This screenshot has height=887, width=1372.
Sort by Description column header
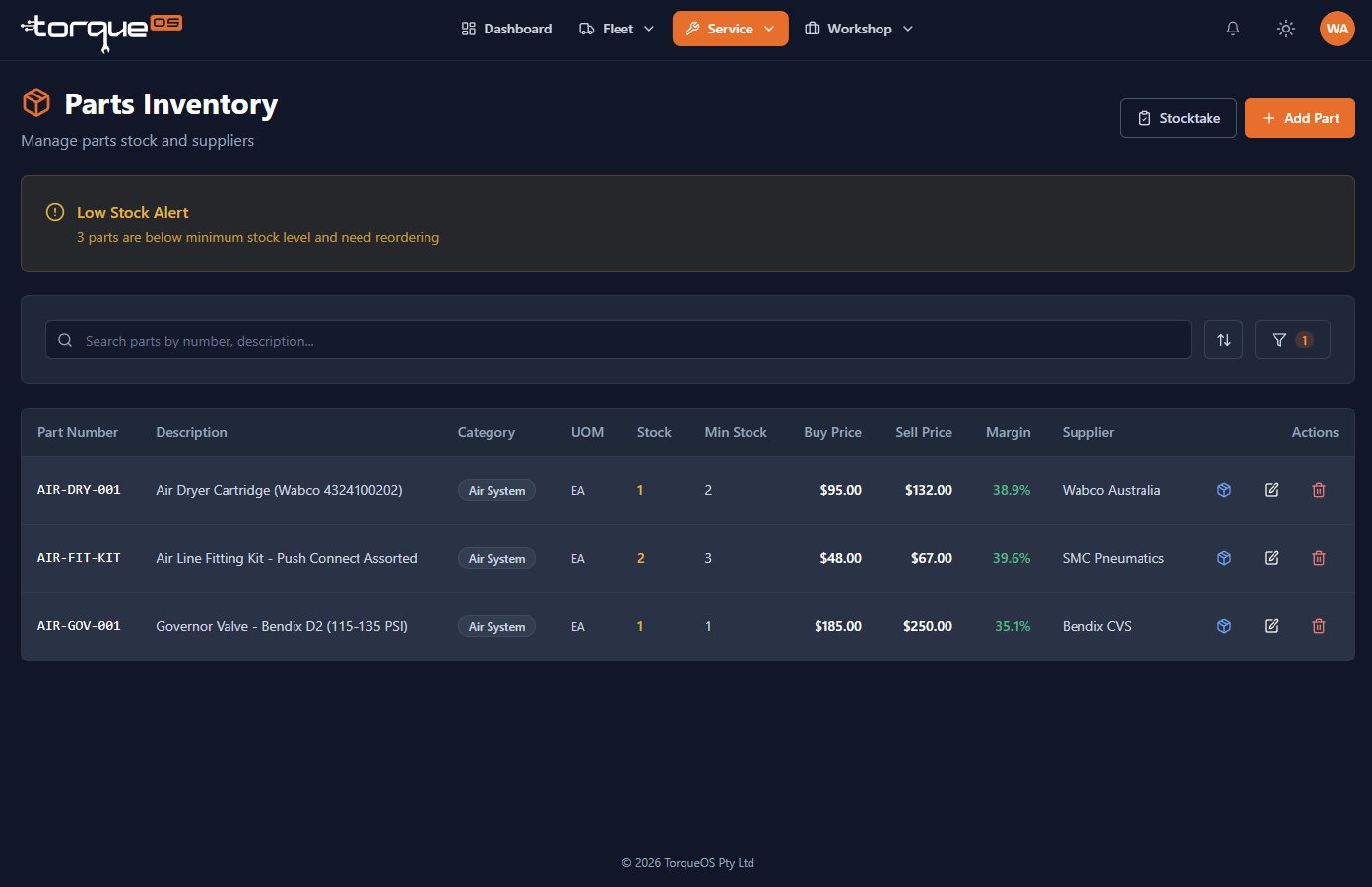[x=191, y=432]
